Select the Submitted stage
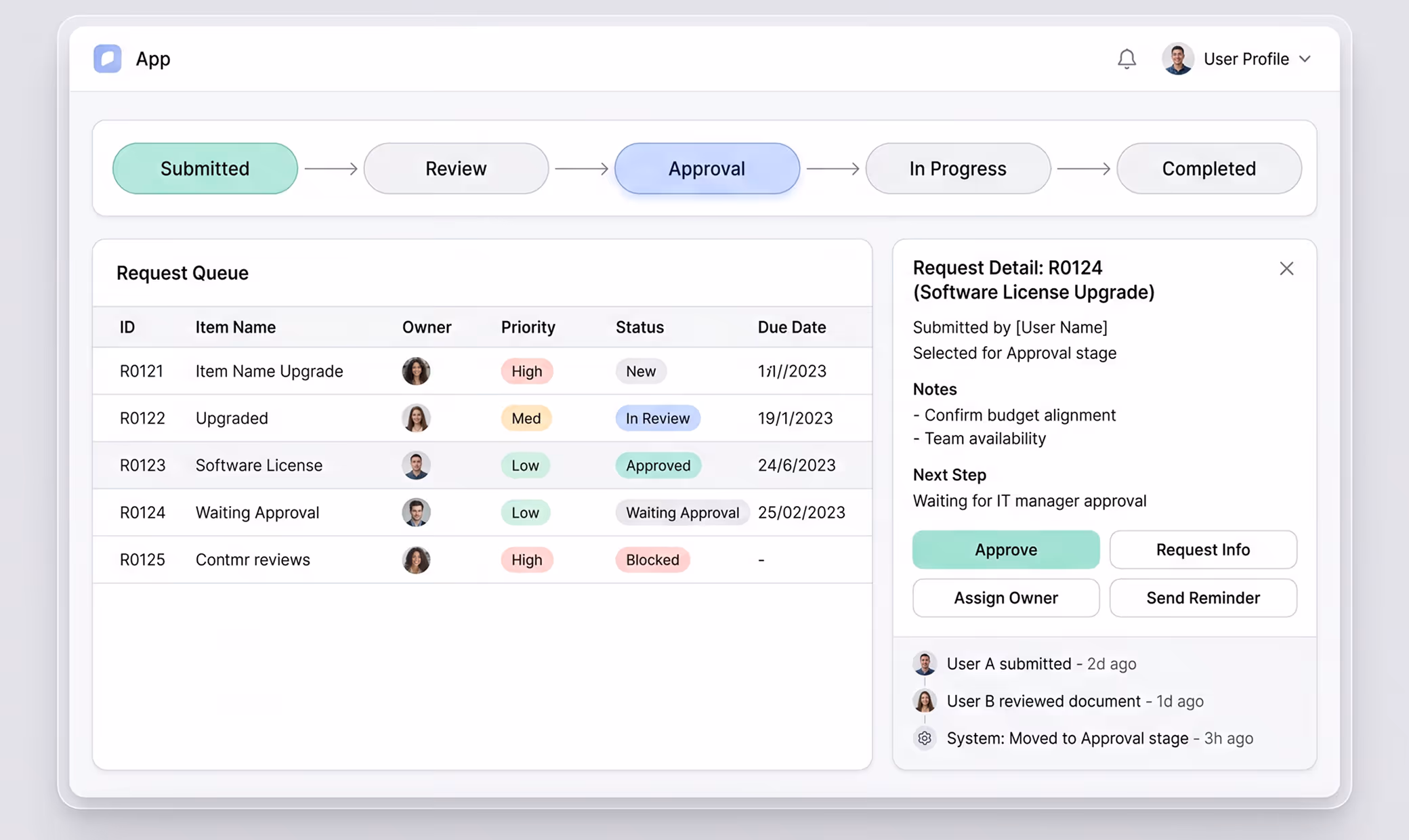 click(205, 168)
